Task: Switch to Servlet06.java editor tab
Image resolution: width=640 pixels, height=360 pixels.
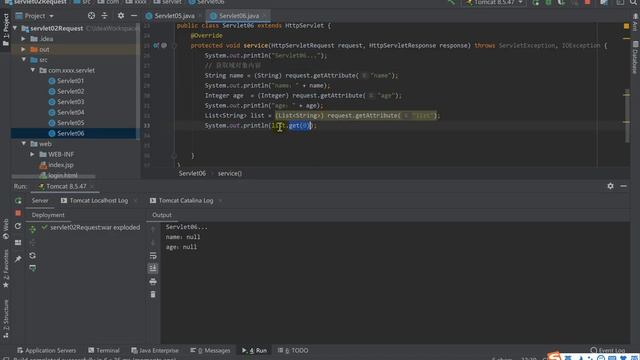Action: [238, 16]
